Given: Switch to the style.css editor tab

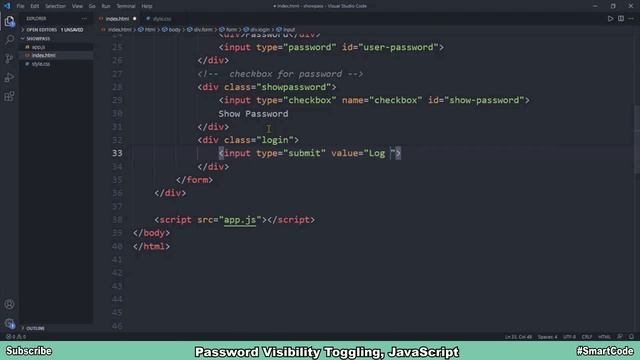Looking at the screenshot, I should pos(162,19).
